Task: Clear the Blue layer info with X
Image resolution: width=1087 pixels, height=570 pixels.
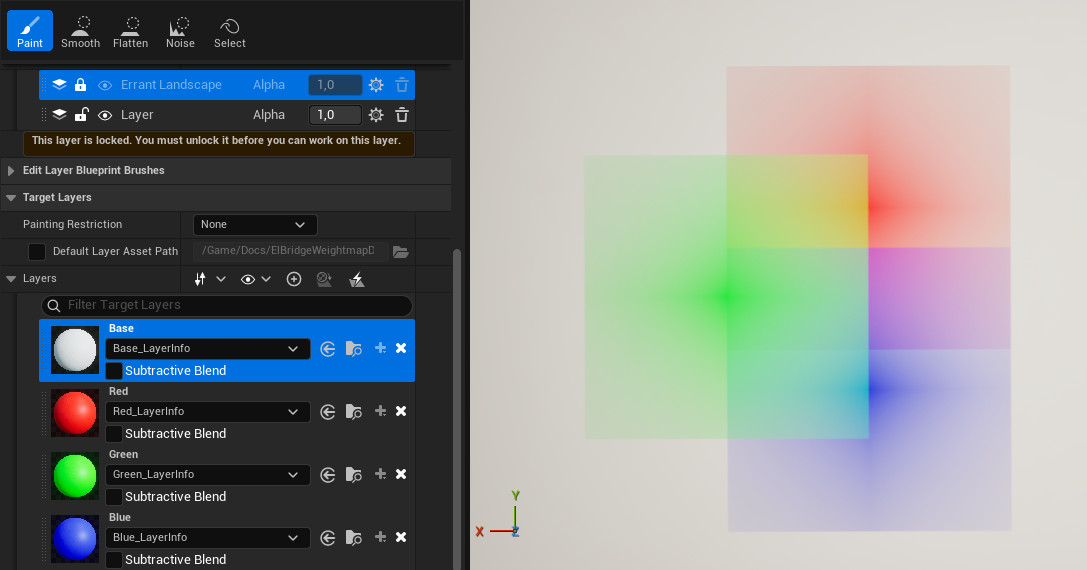Action: (401, 537)
